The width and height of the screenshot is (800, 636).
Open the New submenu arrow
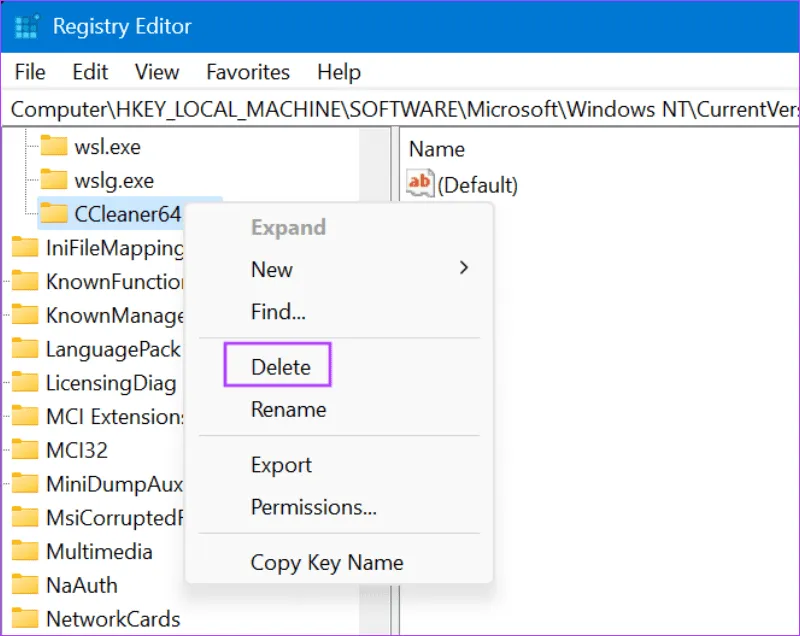(x=463, y=268)
